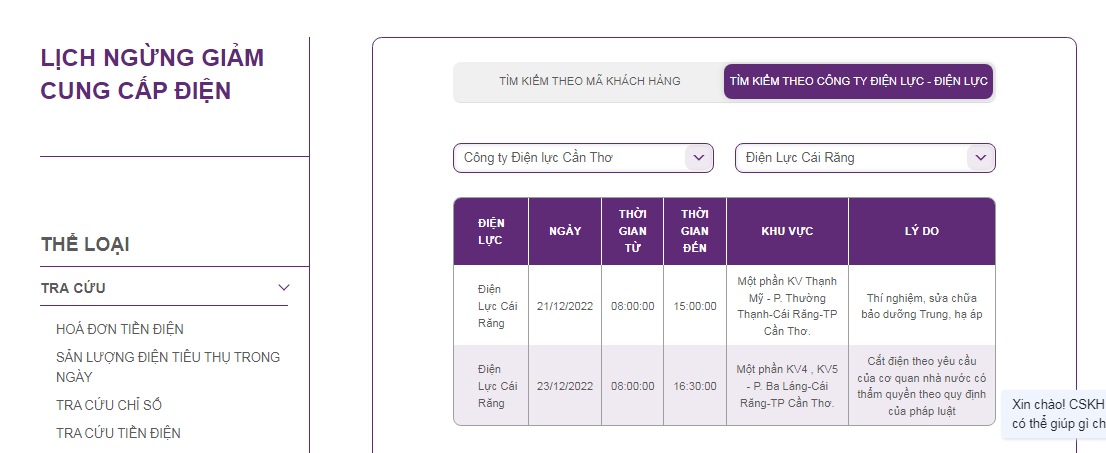Open the CSKH chat greeting popup

(x=1056, y=413)
